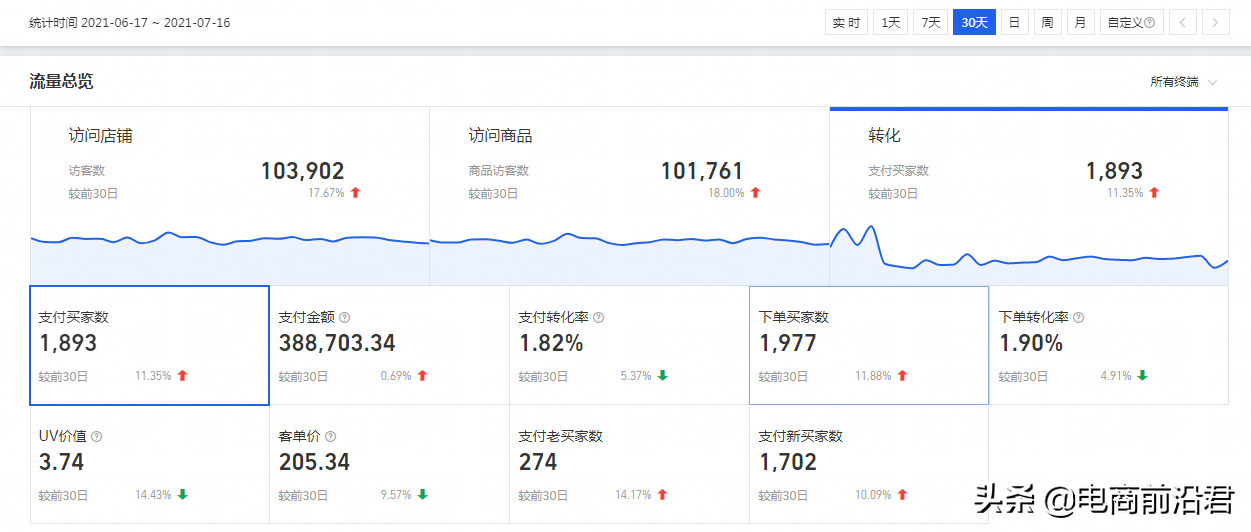Click the 11.88% order buyers change
1251x532 pixels.
873,376
